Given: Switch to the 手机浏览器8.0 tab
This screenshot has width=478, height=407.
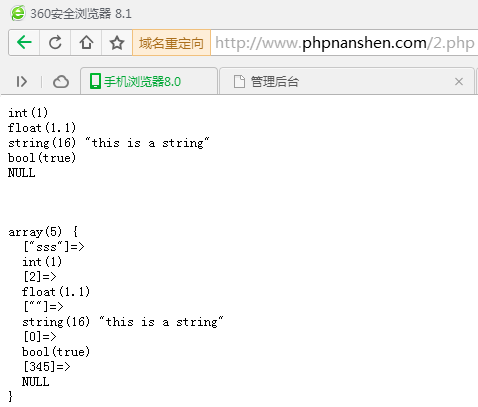Looking at the screenshot, I should coord(149,81).
